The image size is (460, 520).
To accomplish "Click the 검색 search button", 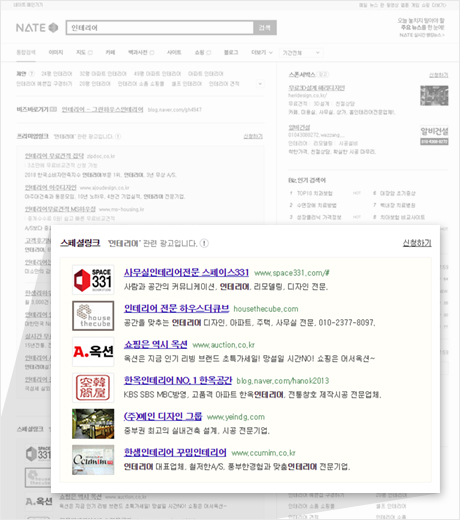I will pos(265,28).
